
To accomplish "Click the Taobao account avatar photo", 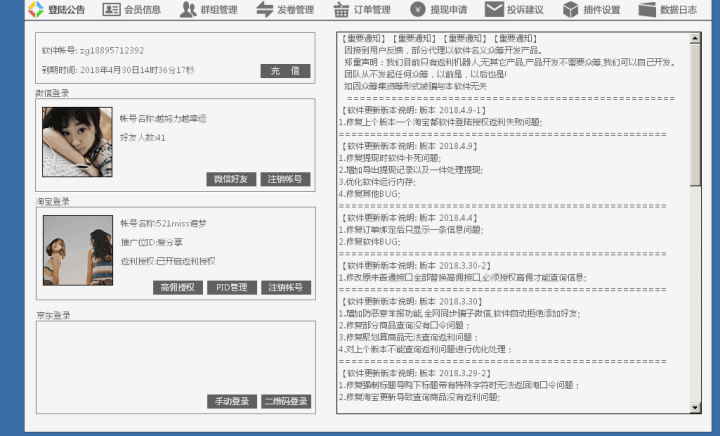I will click(x=78, y=250).
